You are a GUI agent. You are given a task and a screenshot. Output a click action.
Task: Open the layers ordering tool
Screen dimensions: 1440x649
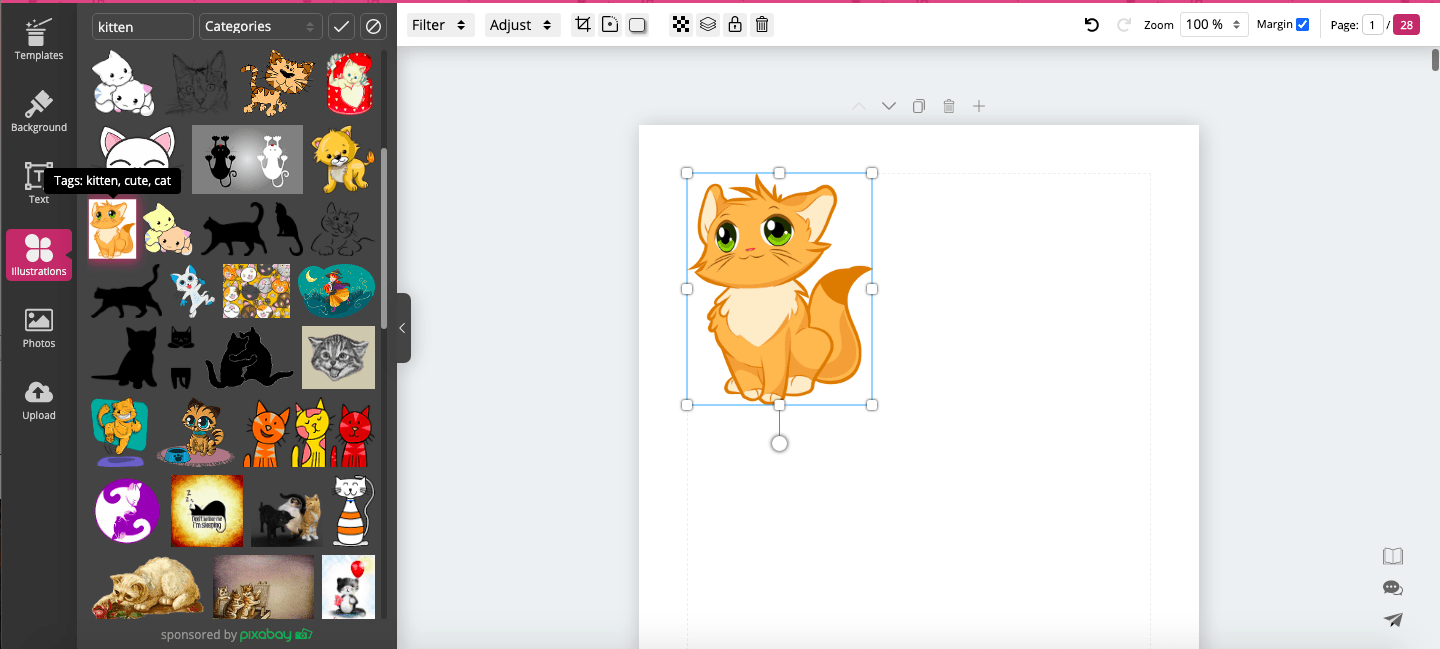click(708, 24)
